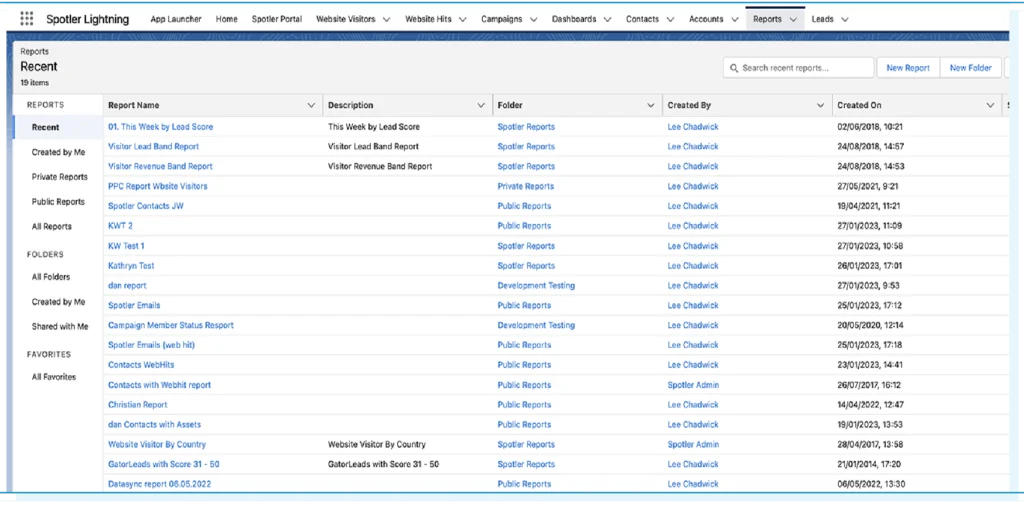The height and width of the screenshot is (514, 1024).
Task: Open Created On column menu chevron
Action: pos(990,105)
